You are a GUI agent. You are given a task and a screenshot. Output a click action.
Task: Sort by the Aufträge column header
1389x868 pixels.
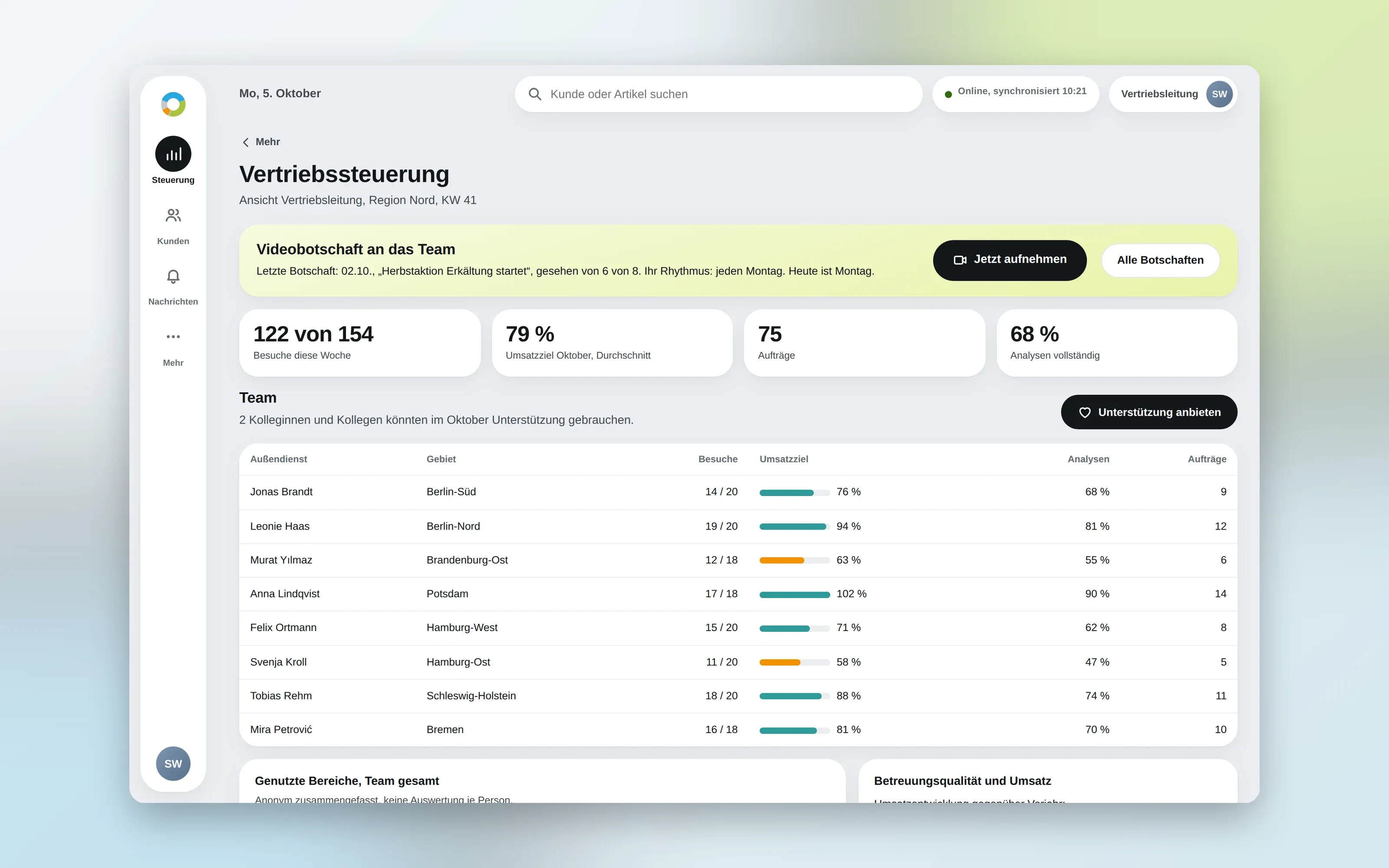point(1207,459)
